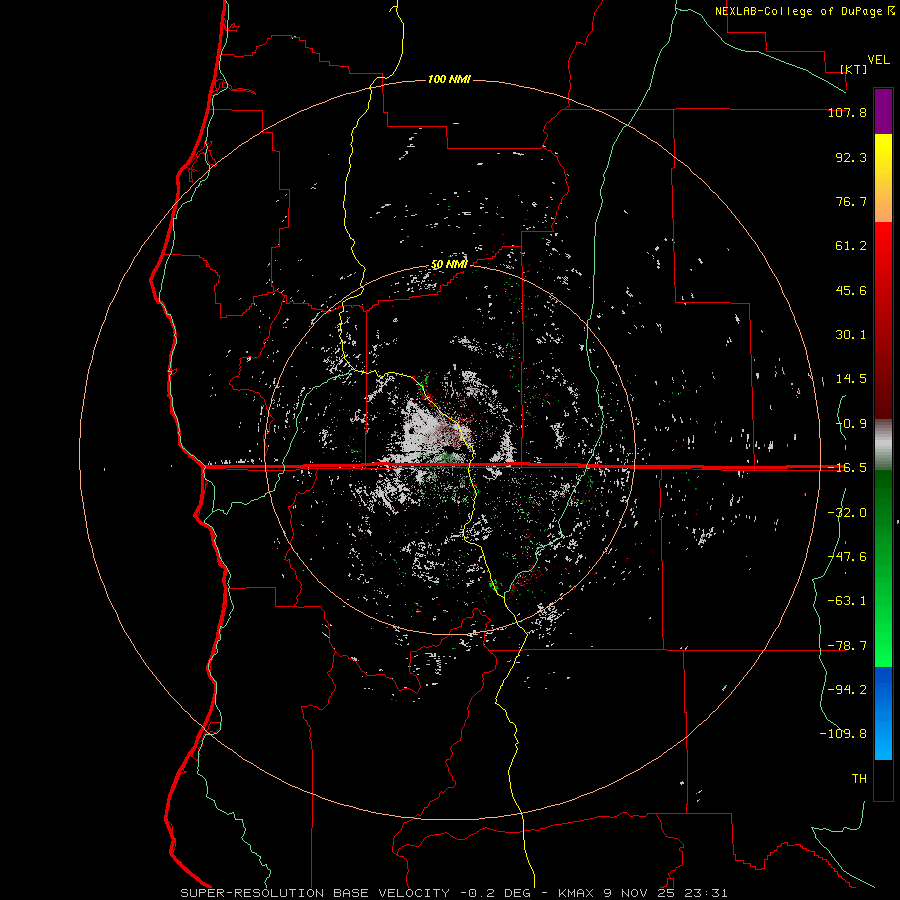Viewport: 900px width, 900px height.
Task: Click the 100 NMI range ring label
Action: point(449,79)
